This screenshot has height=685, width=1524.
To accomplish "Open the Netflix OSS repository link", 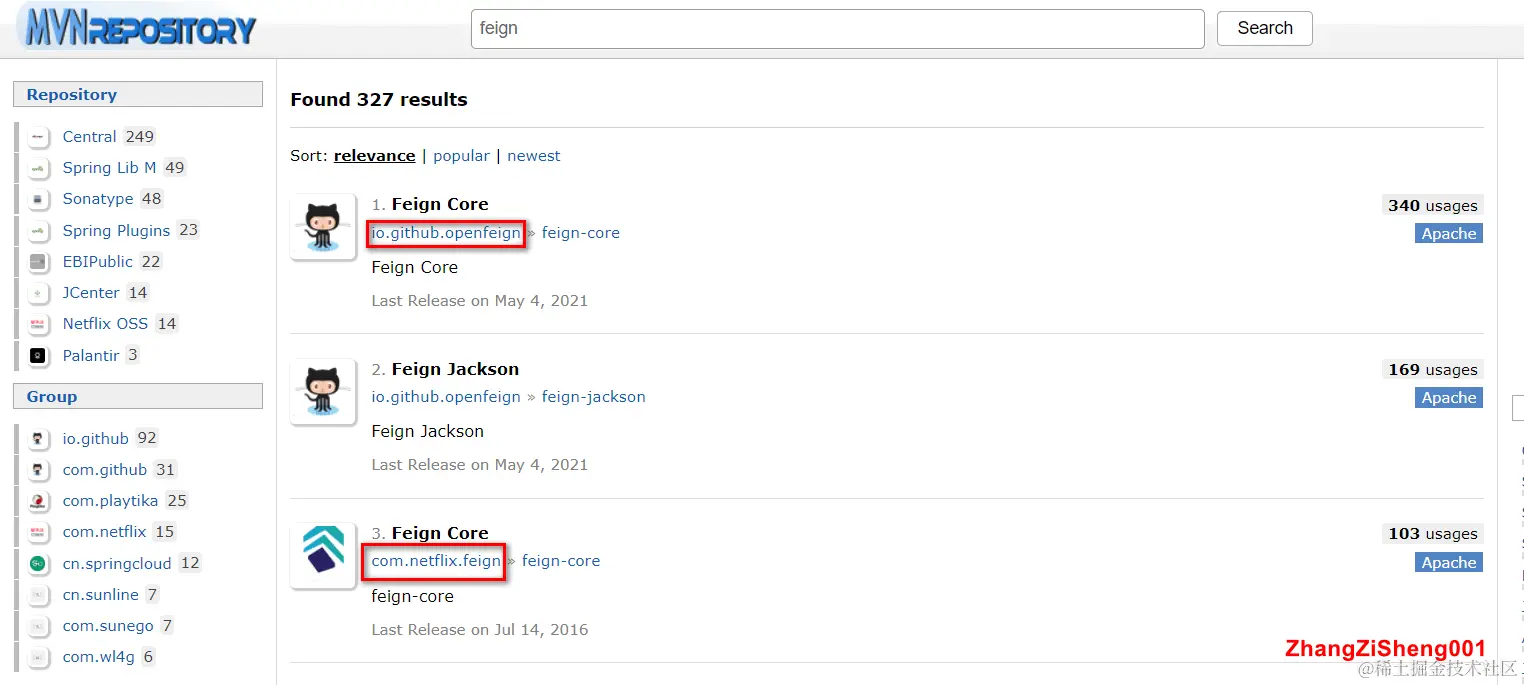I will click(105, 324).
